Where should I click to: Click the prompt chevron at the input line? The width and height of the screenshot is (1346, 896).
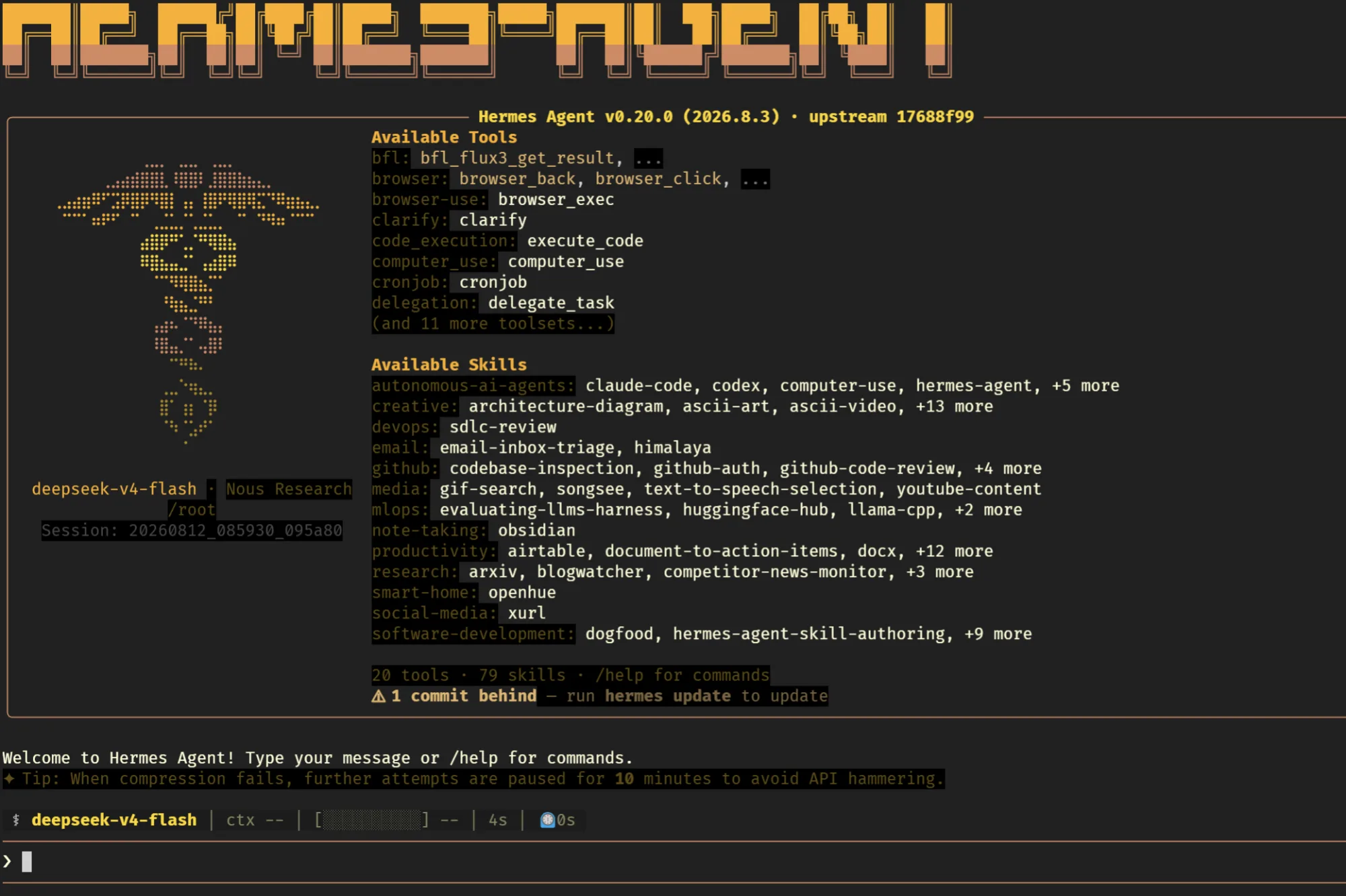(7, 861)
